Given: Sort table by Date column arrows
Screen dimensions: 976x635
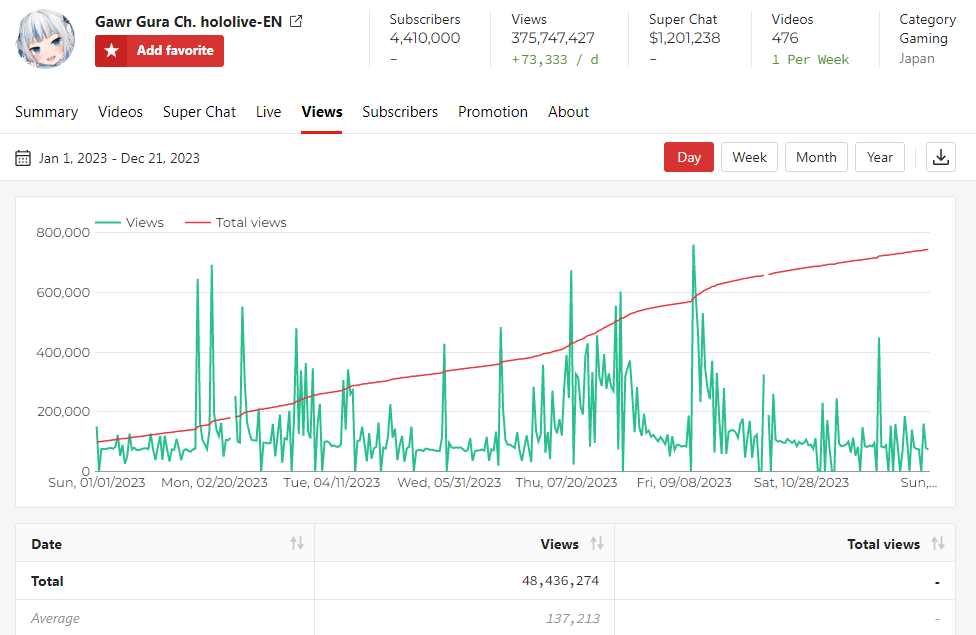Looking at the screenshot, I should coord(297,544).
